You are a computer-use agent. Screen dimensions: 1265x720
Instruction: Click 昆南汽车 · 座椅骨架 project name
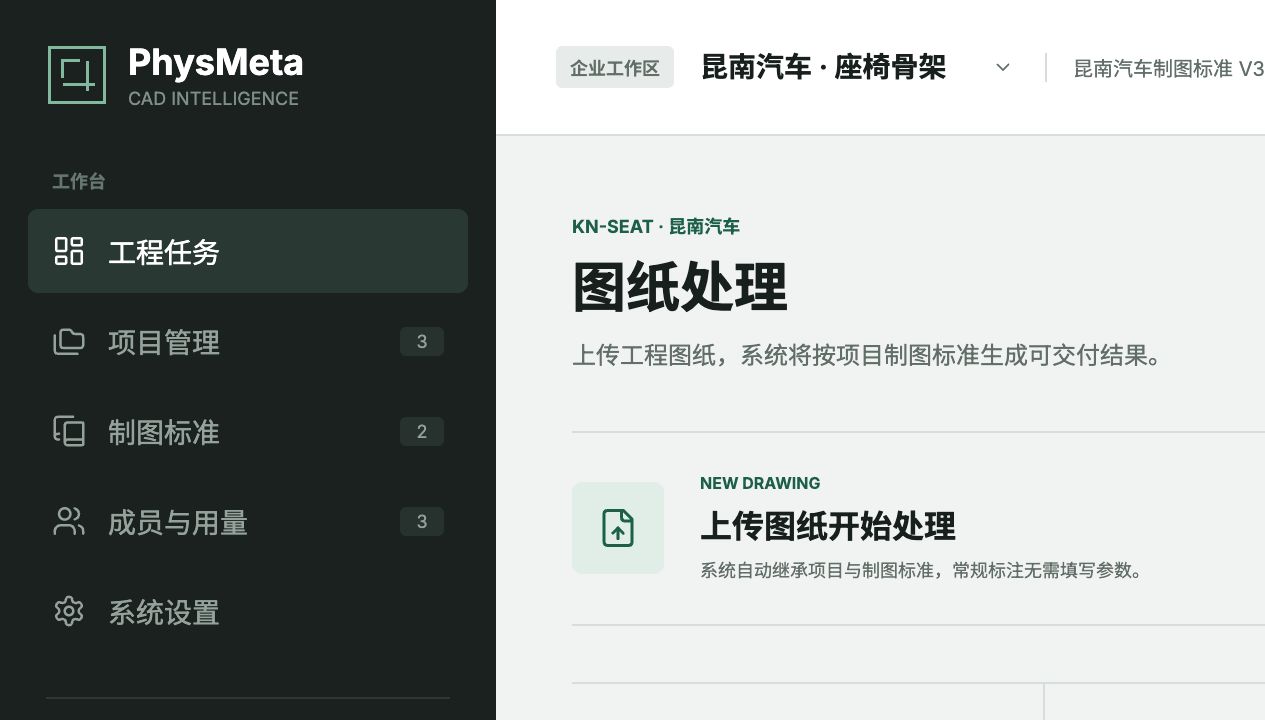coord(824,68)
